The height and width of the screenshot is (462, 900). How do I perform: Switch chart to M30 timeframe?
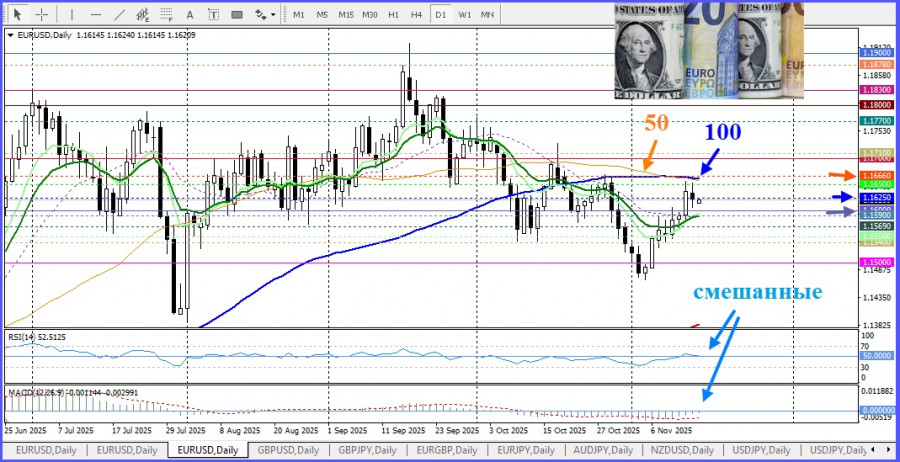pos(369,14)
